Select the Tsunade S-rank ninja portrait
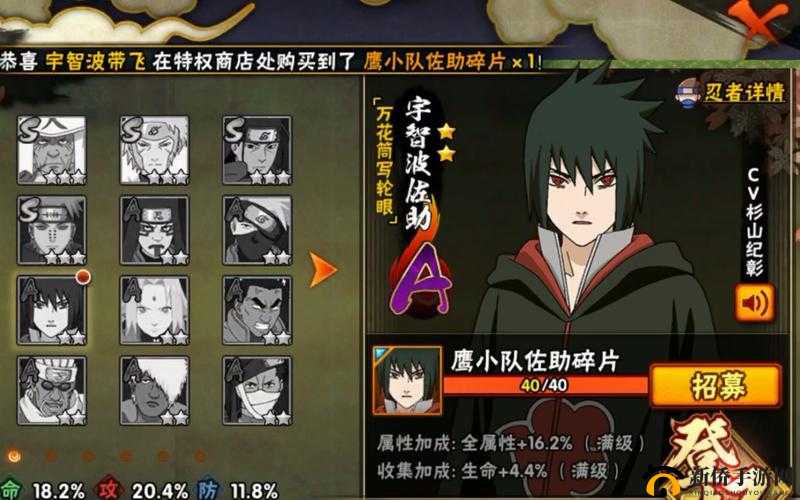This screenshot has height=500, width=800. (x=155, y=150)
